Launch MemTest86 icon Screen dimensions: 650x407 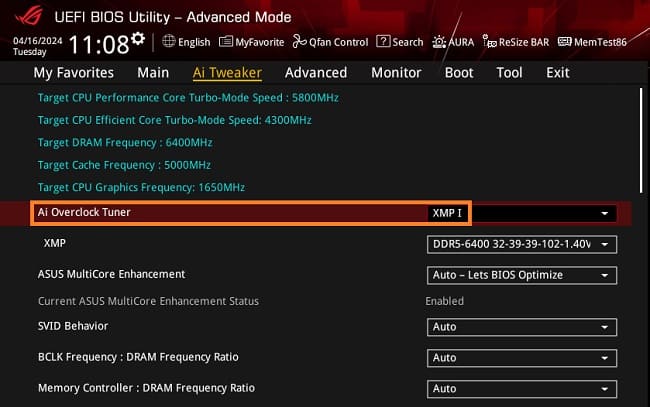pyautogui.click(x=564, y=41)
